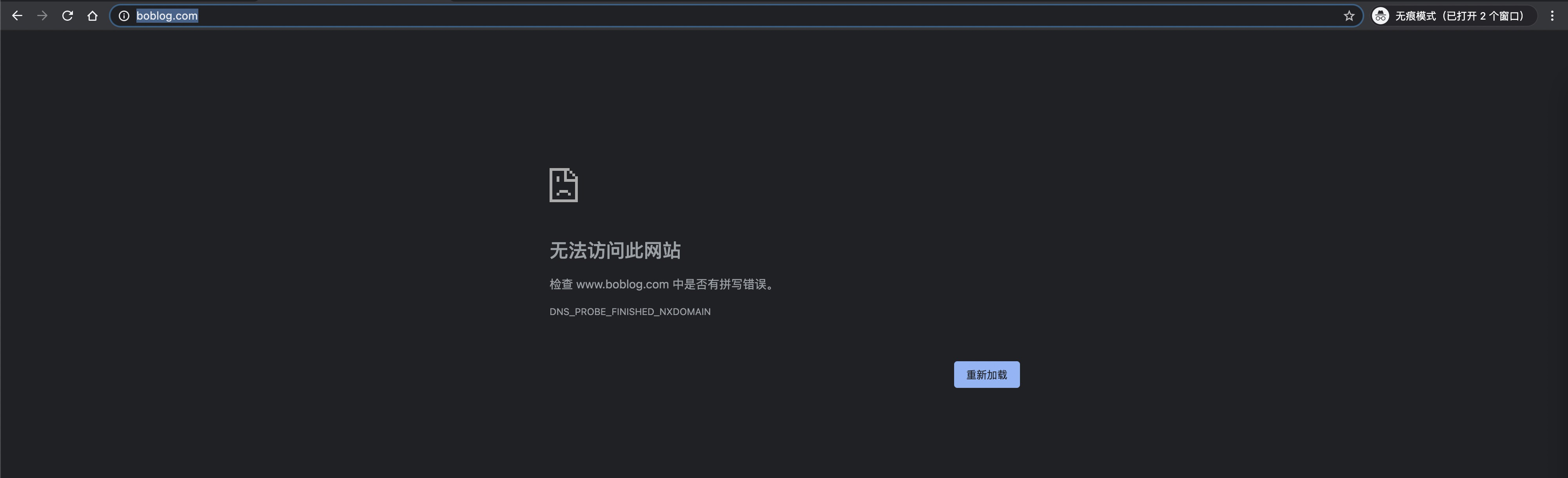1568x478 pixels.
Task: Click the highlighted boblog.com URL text
Action: click(x=167, y=16)
